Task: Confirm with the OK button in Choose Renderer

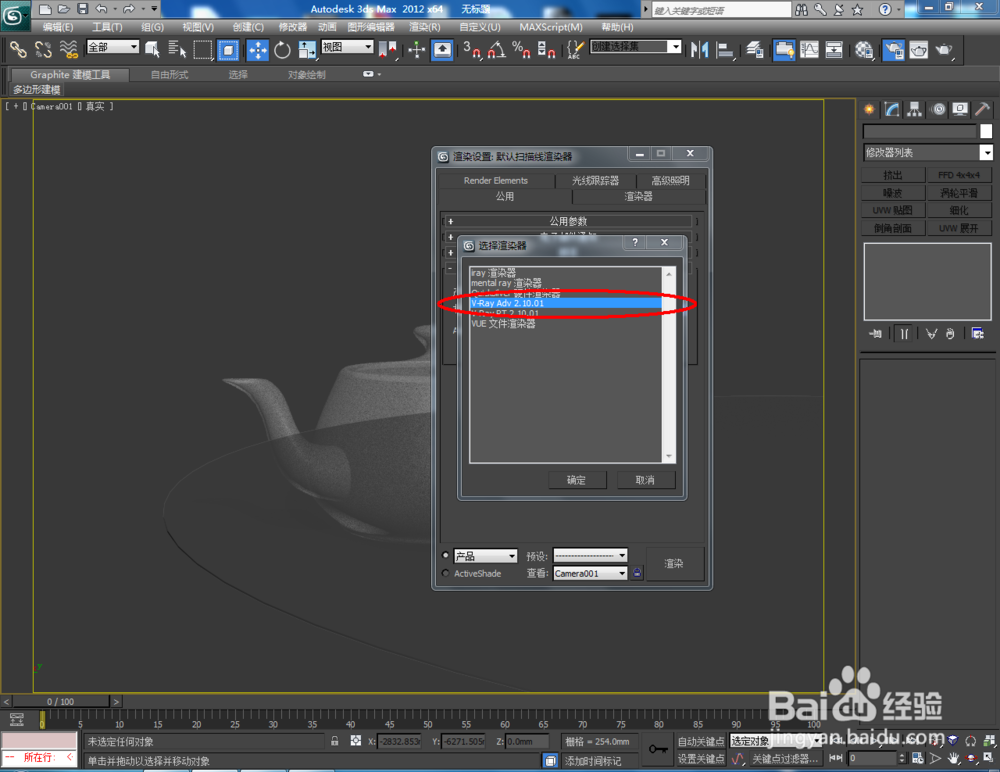Action: [x=577, y=480]
